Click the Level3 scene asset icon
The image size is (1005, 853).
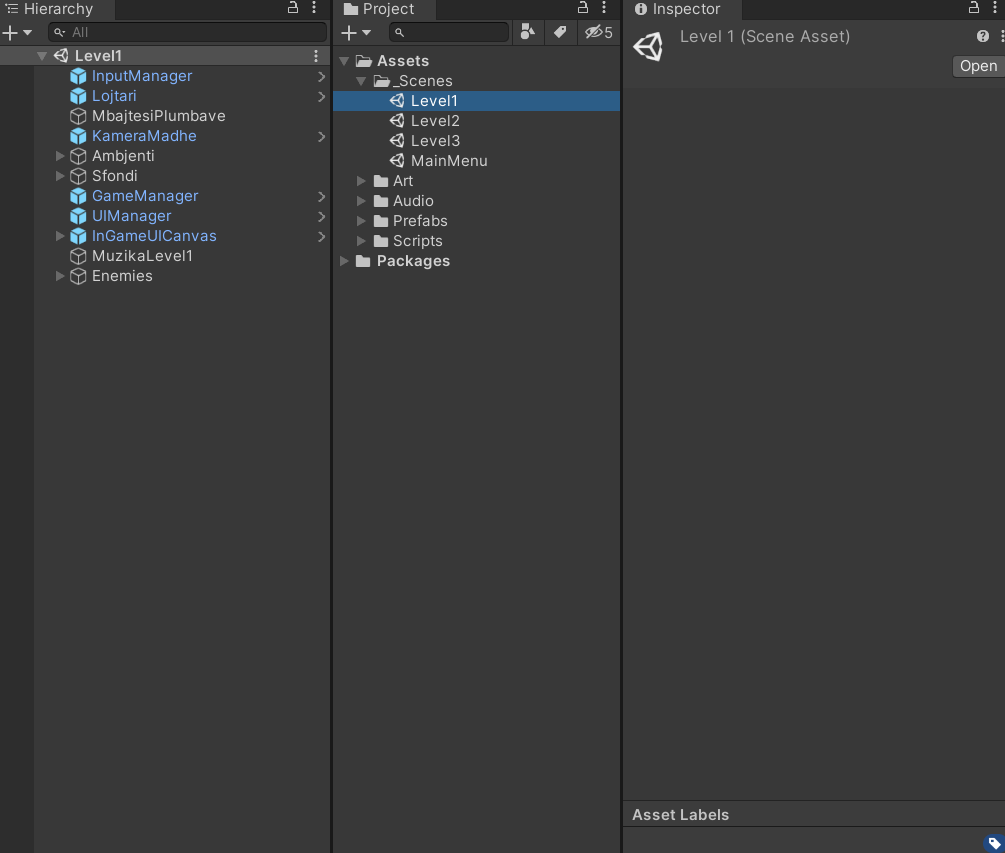point(397,140)
